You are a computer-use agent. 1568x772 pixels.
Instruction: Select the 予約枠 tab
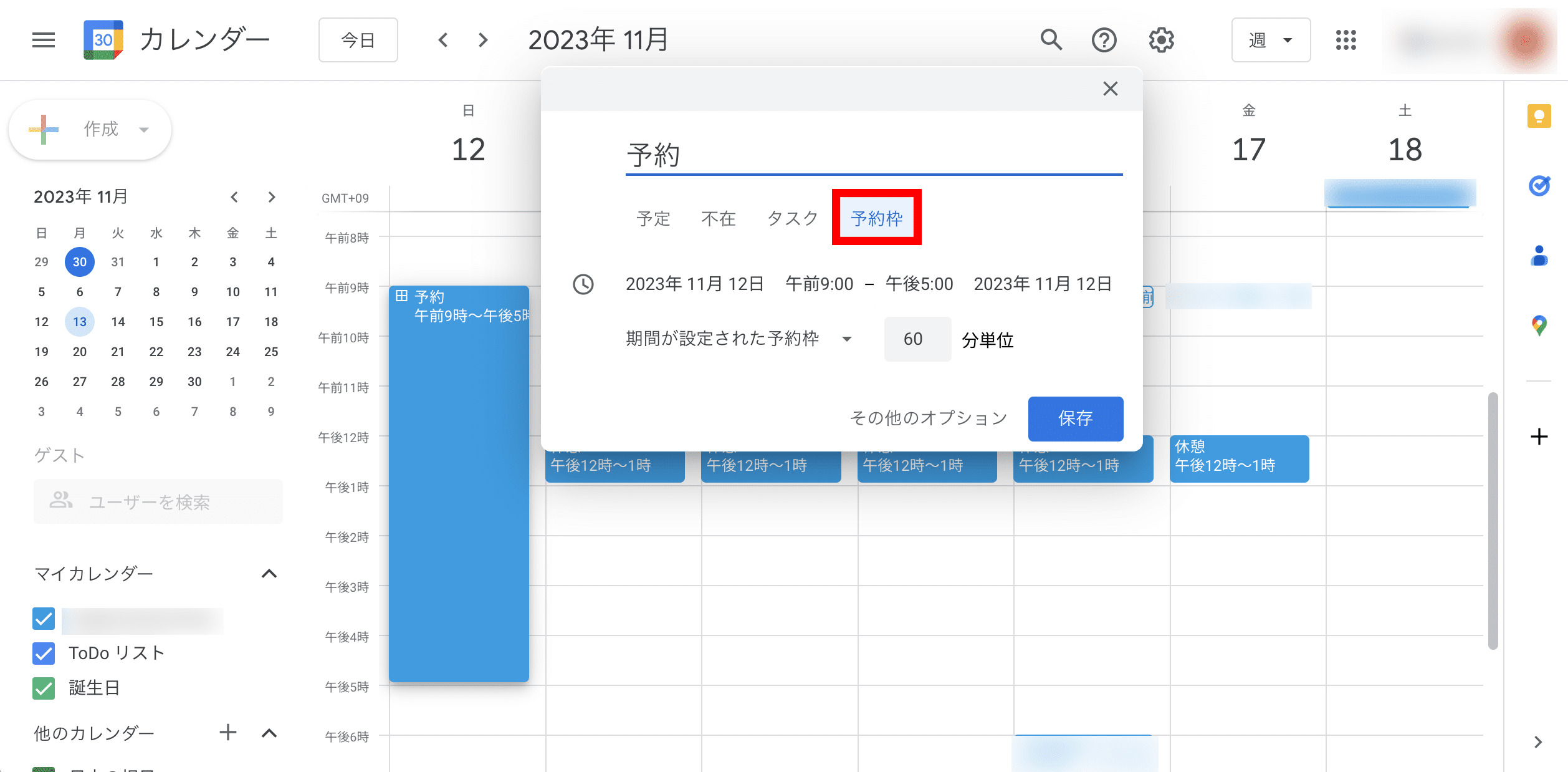coord(876,218)
